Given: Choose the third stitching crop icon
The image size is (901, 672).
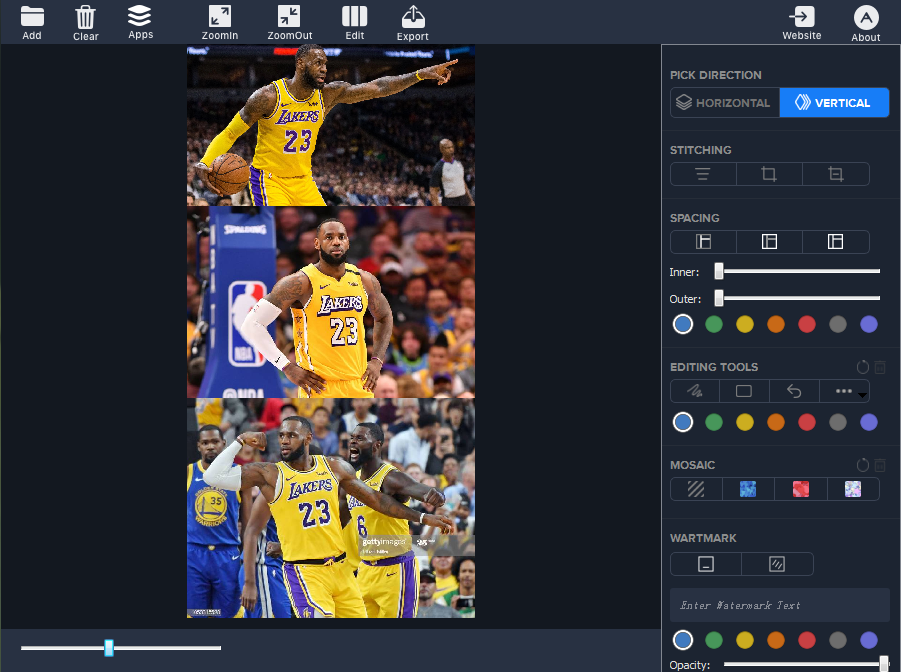Looking at the screenshot, I should [835, 174].
